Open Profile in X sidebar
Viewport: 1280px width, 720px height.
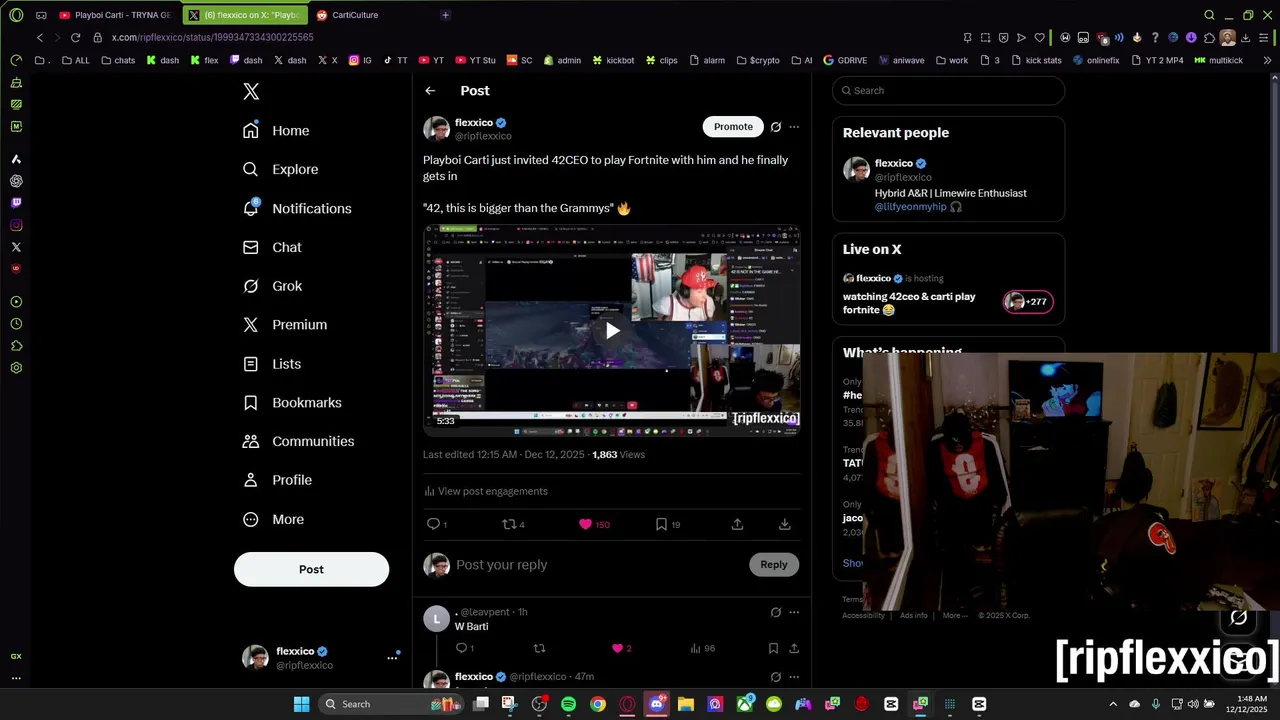277,480
